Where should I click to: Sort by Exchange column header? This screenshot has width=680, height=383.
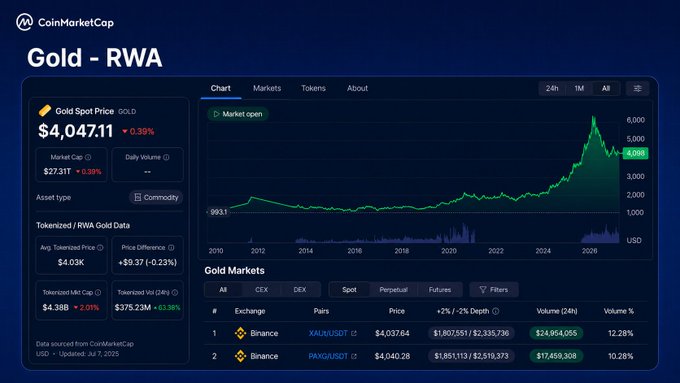coord(250,311)
